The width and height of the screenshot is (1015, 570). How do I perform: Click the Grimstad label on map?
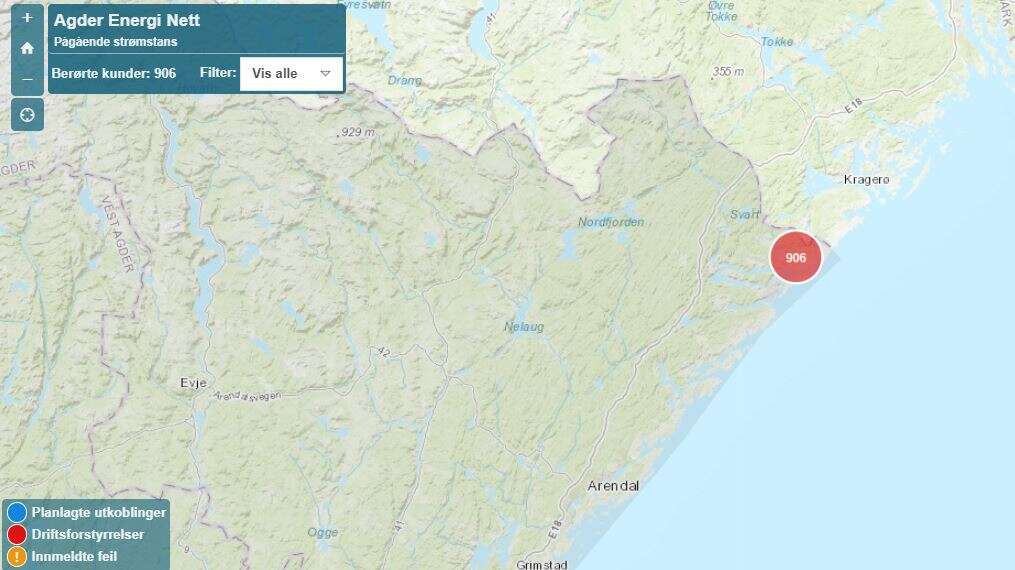tap(542, 565)
